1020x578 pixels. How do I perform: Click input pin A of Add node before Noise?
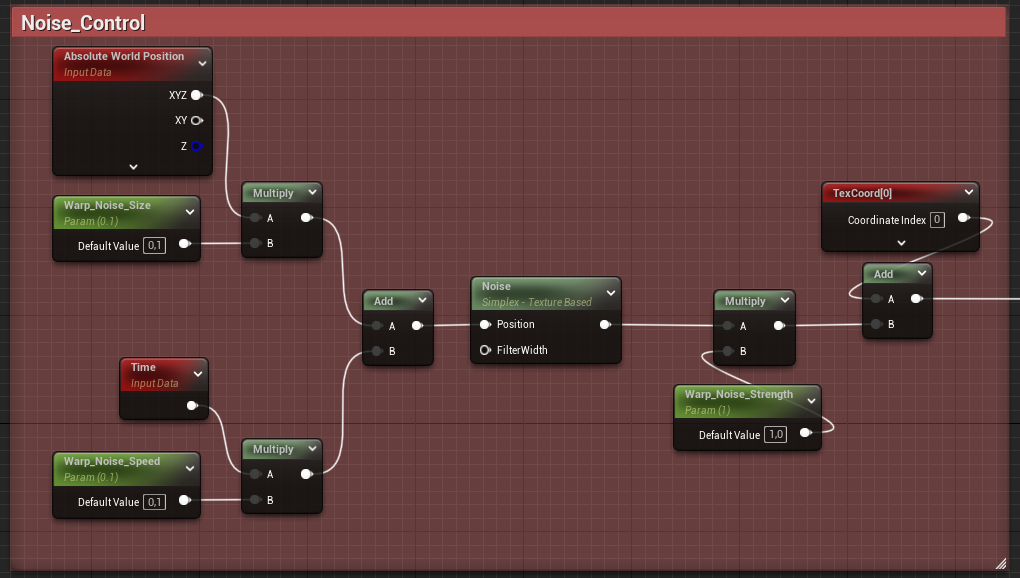(377, 326)
